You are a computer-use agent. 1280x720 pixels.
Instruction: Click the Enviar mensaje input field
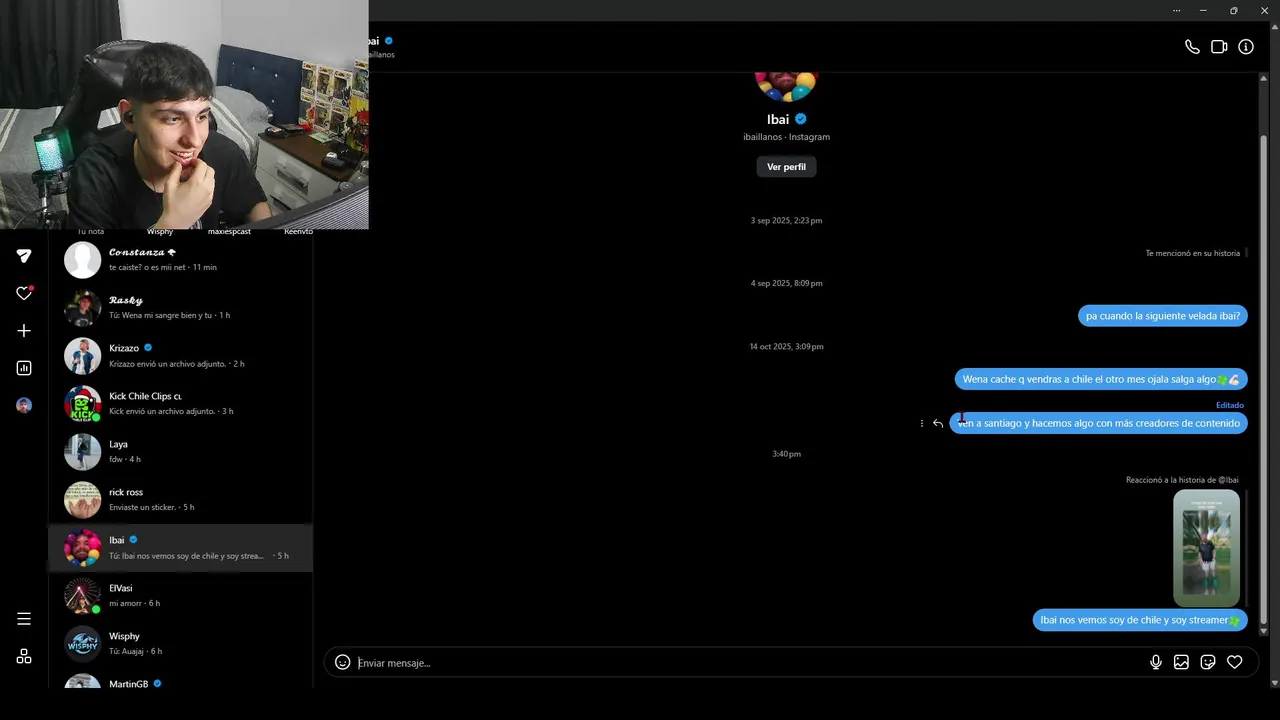750,663
